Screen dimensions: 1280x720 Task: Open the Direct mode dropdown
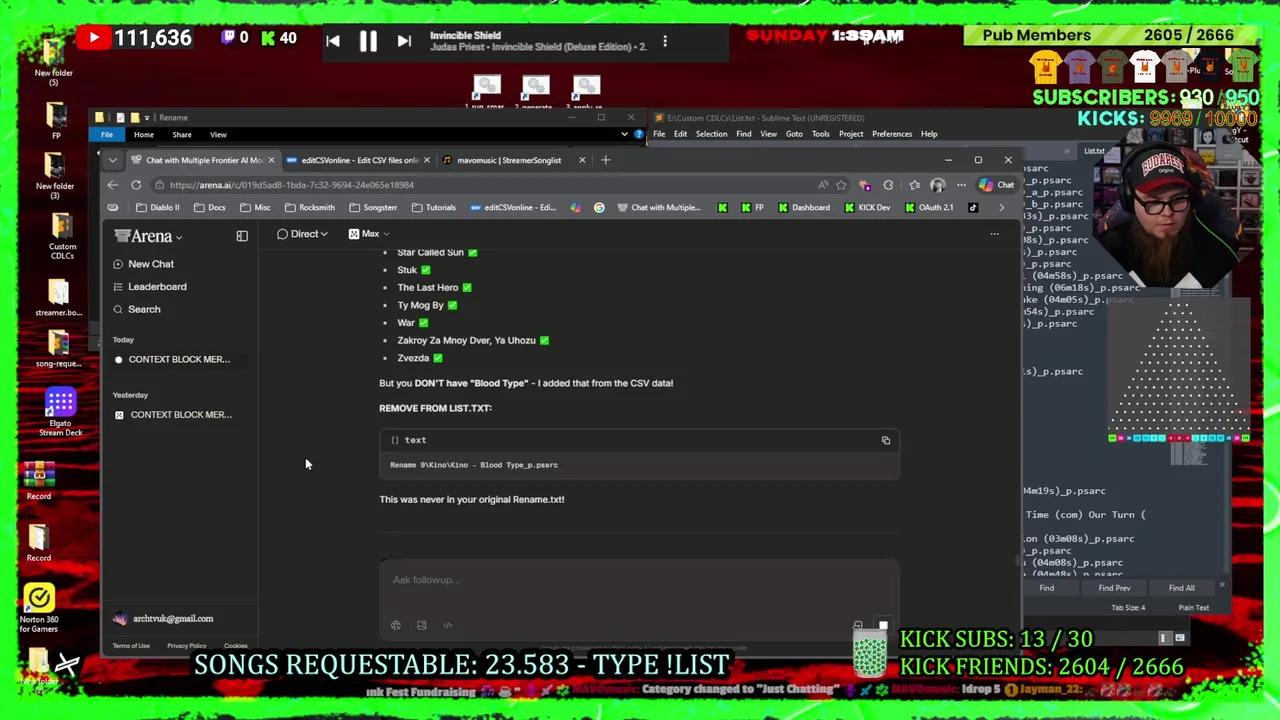(x=302, y=234)
